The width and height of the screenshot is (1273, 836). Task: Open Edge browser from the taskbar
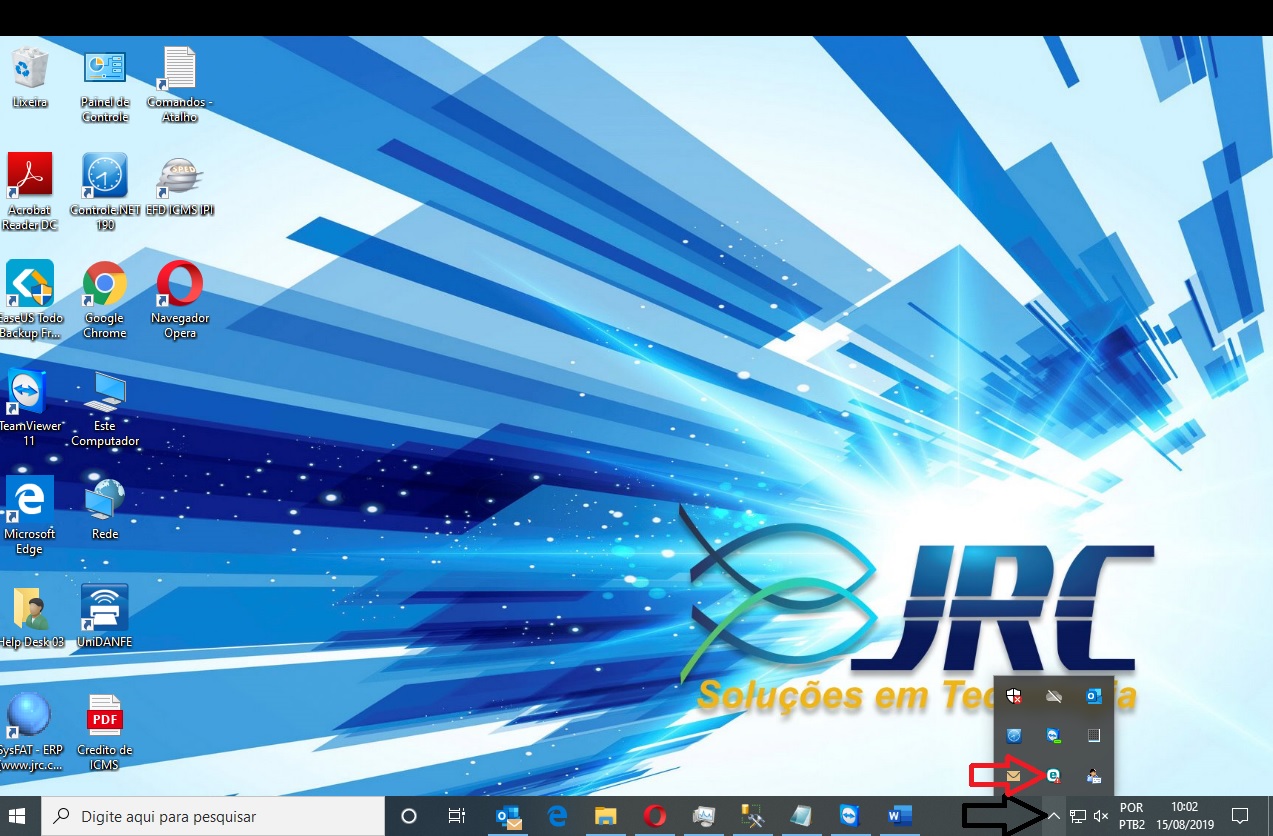[x=558, y=816]
